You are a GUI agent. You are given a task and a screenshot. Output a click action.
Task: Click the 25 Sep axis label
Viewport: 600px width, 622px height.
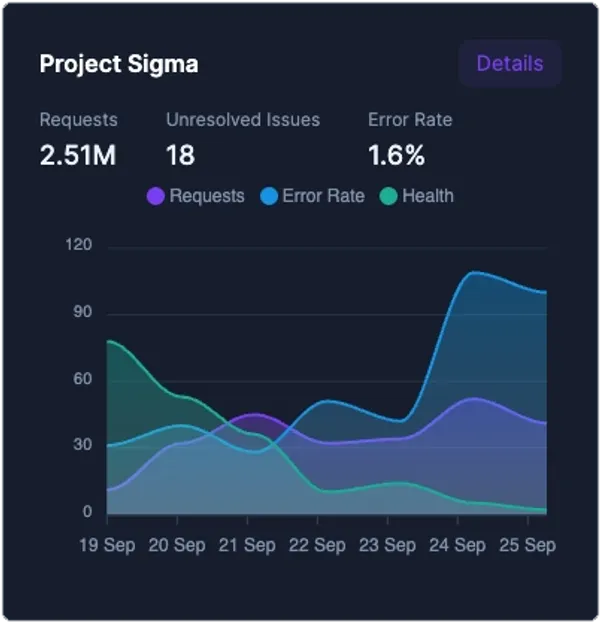526,546
